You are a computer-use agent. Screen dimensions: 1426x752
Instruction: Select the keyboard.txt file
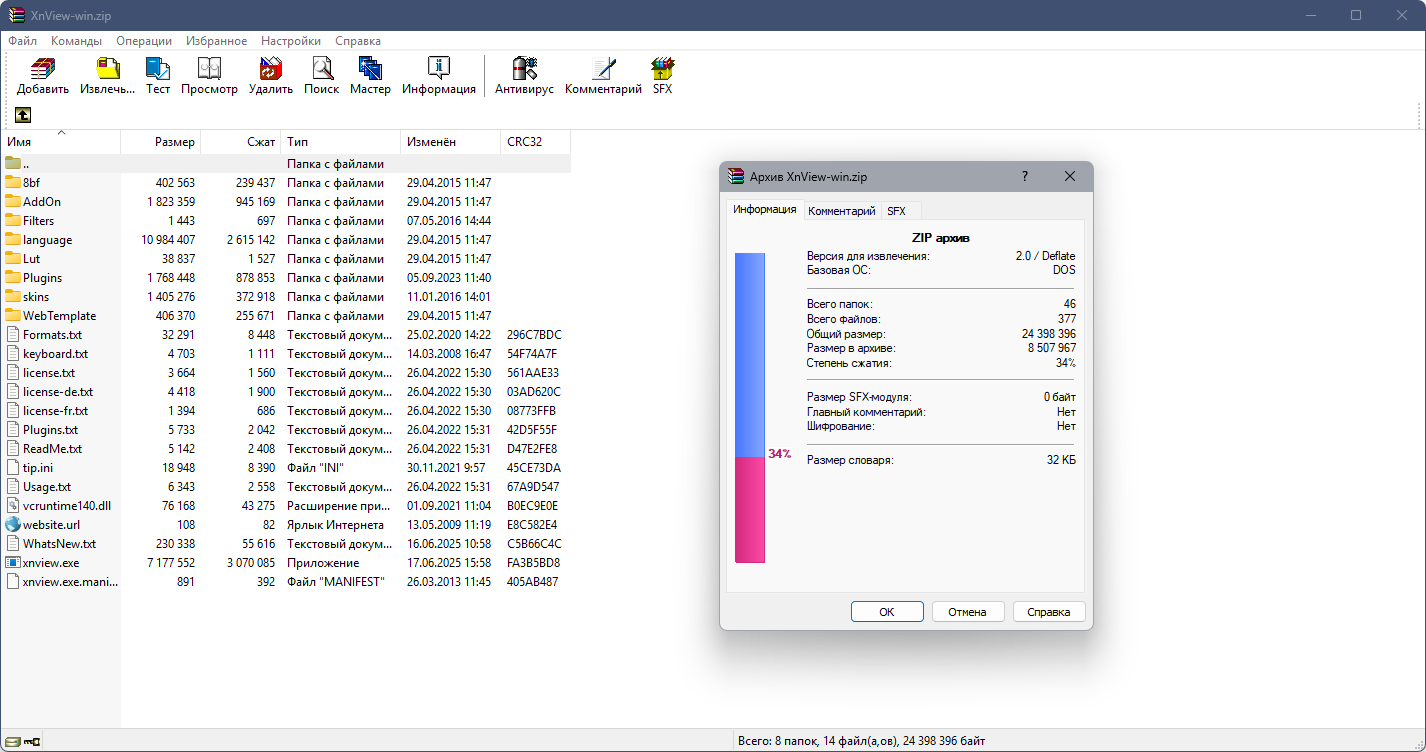click(x=286, y=354)
